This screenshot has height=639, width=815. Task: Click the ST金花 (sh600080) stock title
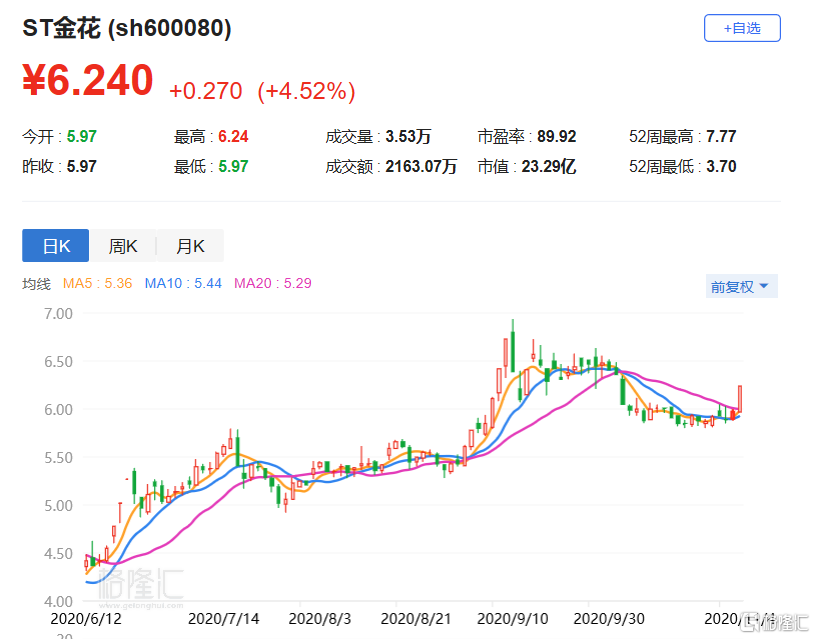click(x=127, y=28)
